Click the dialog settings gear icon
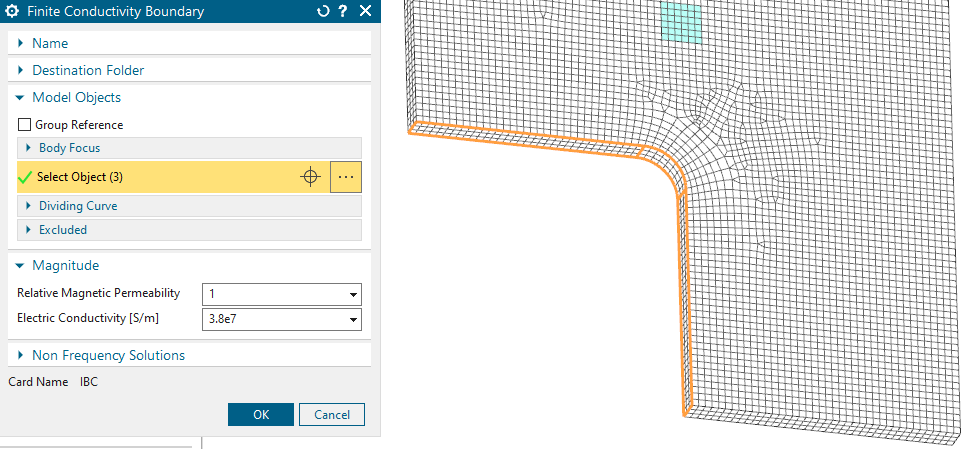 [x=13, y=12]
